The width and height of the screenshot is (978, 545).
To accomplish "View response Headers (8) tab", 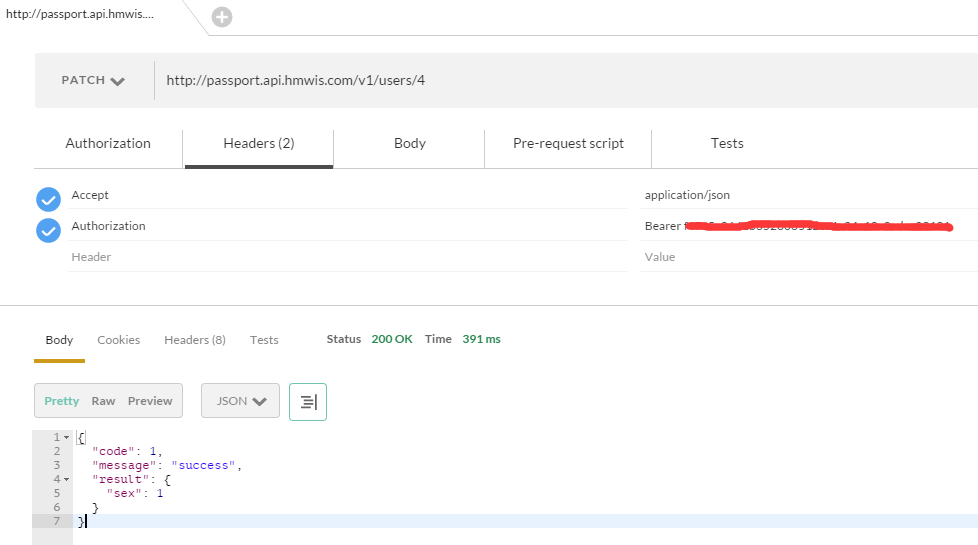I will [x=195, y=340].
